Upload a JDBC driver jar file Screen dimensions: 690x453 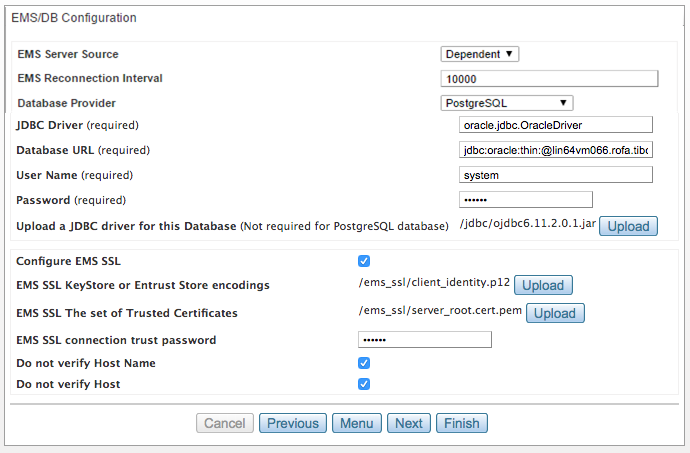click(x=629, y=227)
